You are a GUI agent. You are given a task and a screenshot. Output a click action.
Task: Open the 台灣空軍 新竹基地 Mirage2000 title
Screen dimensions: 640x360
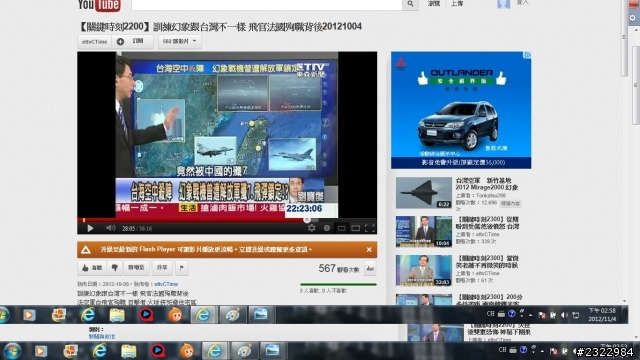tap(487, 184)
